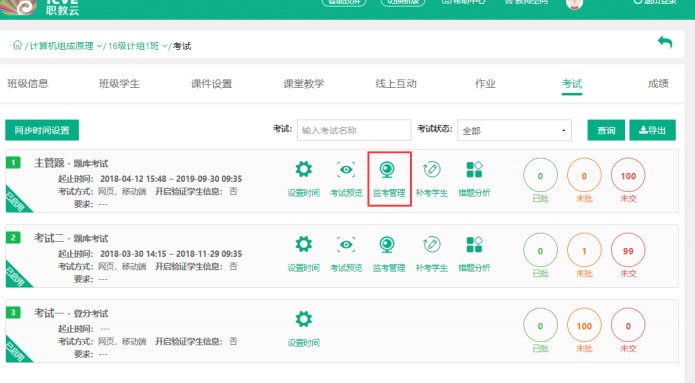The width and height of the screenshot is (695, 383).
Task: Open 设置时间 gear for 主管题 exam
Action: pyautogui.click(x=304, y=169)
